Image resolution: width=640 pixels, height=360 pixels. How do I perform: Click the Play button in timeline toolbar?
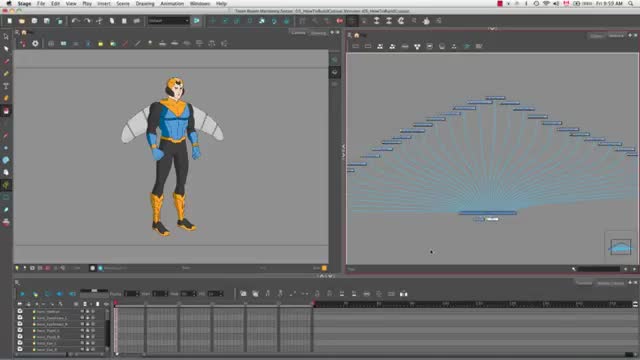point(22,294)
